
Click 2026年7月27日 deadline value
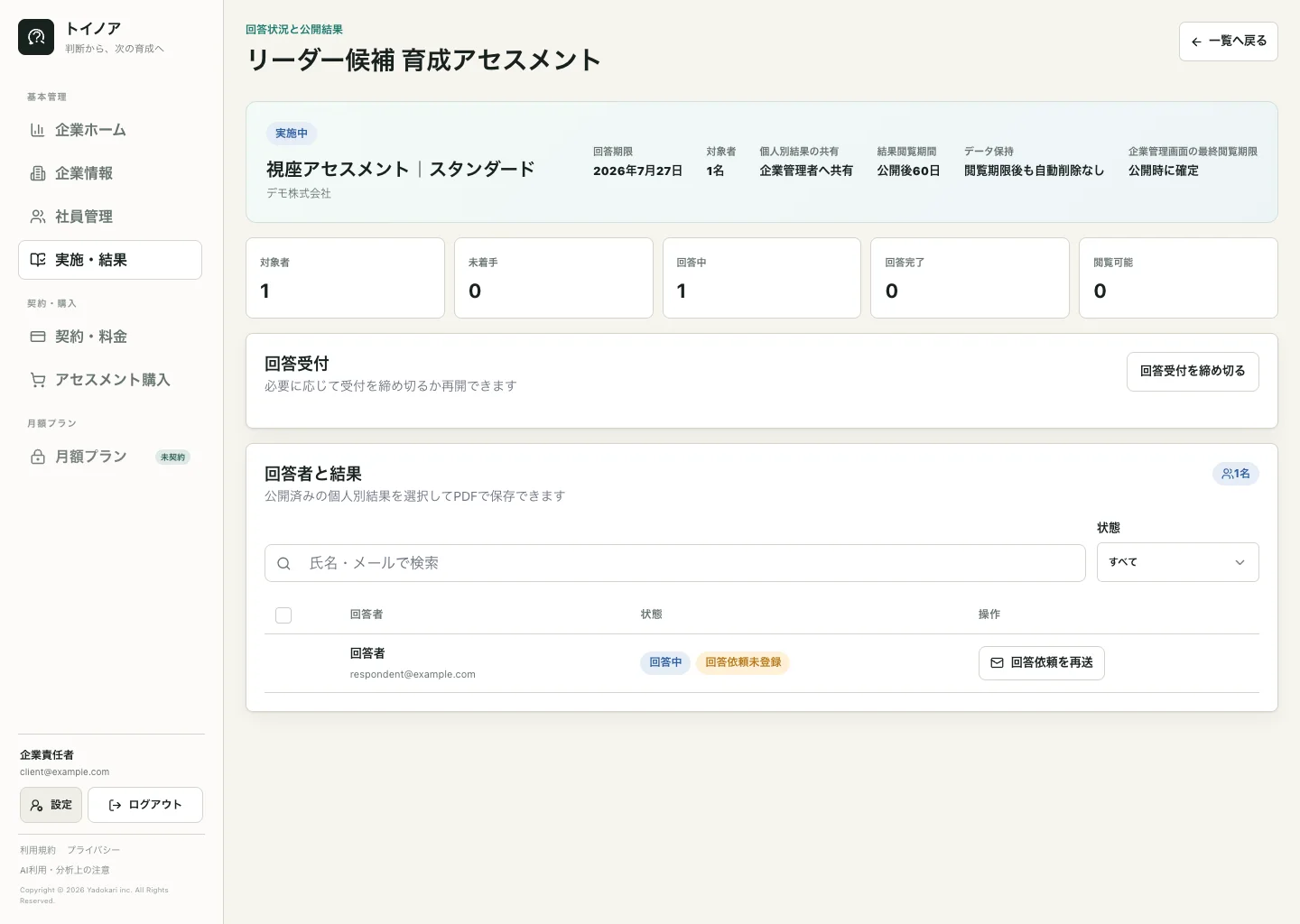click(x=637, y=171)
